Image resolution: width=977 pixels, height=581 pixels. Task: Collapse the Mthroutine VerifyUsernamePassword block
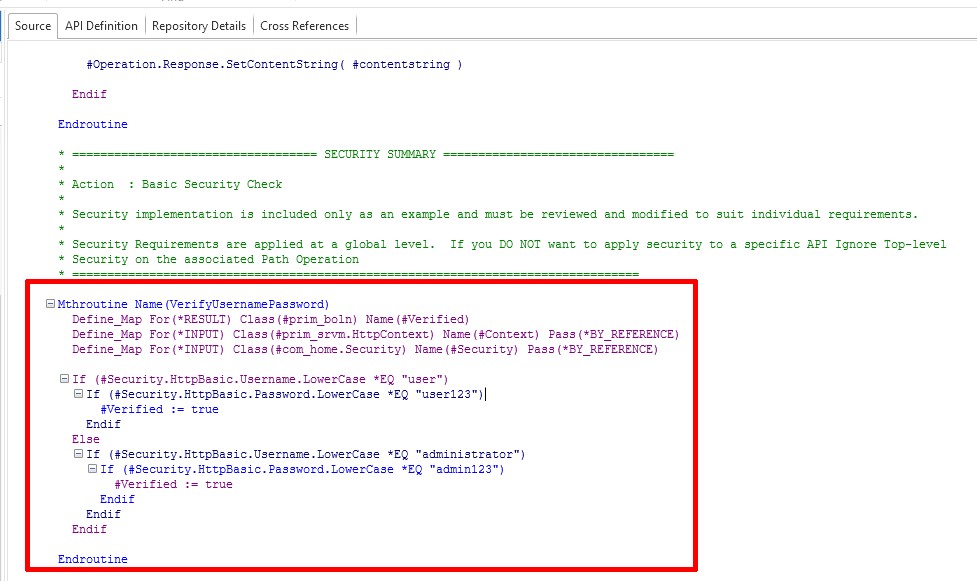click(50, 304)
